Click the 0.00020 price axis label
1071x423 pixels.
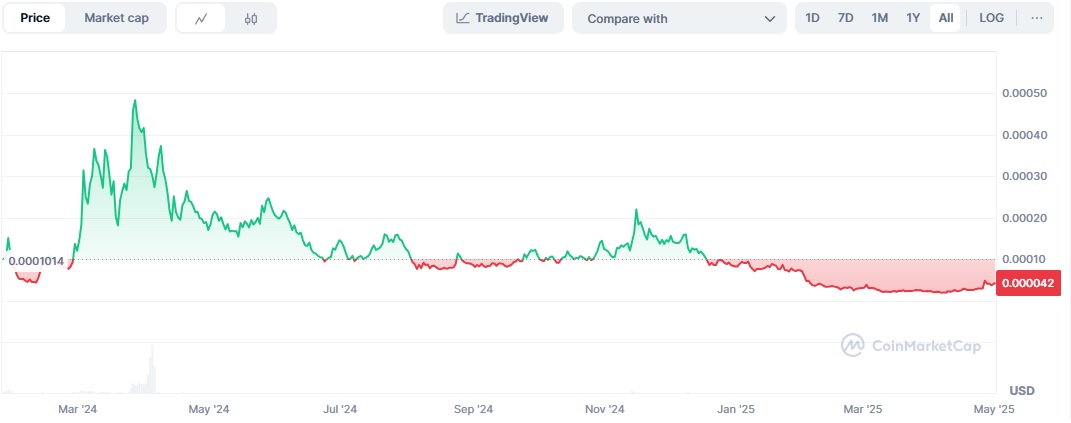1025,218
